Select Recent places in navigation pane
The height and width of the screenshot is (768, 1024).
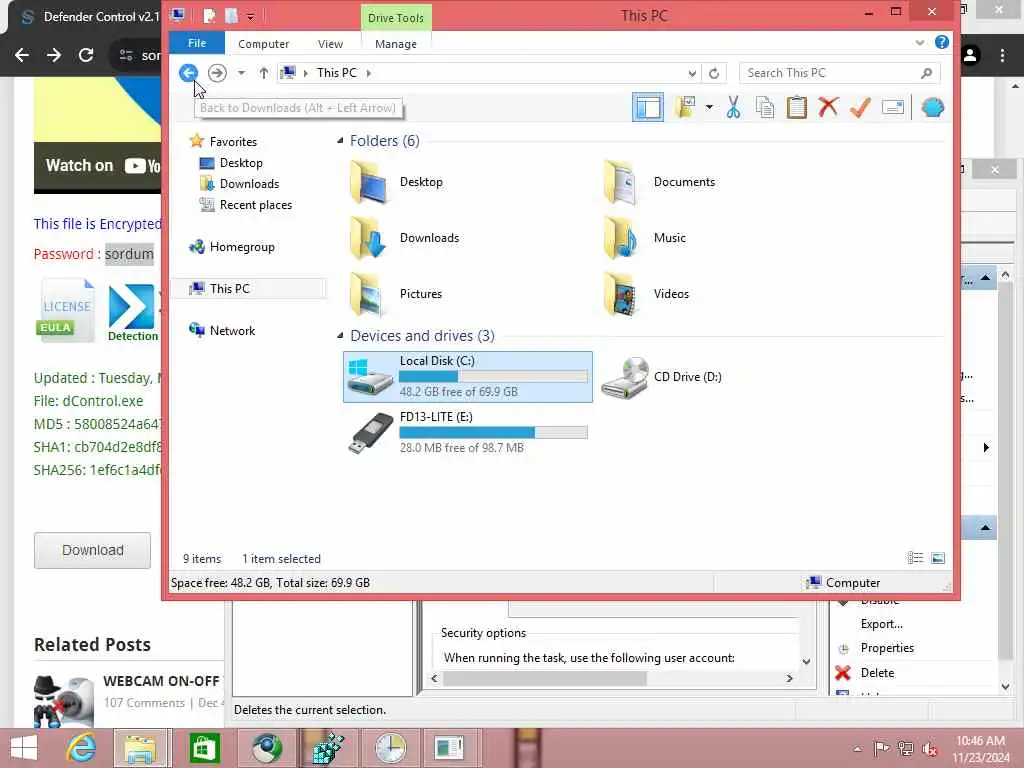pyautogui.click(x=255, y=204)
